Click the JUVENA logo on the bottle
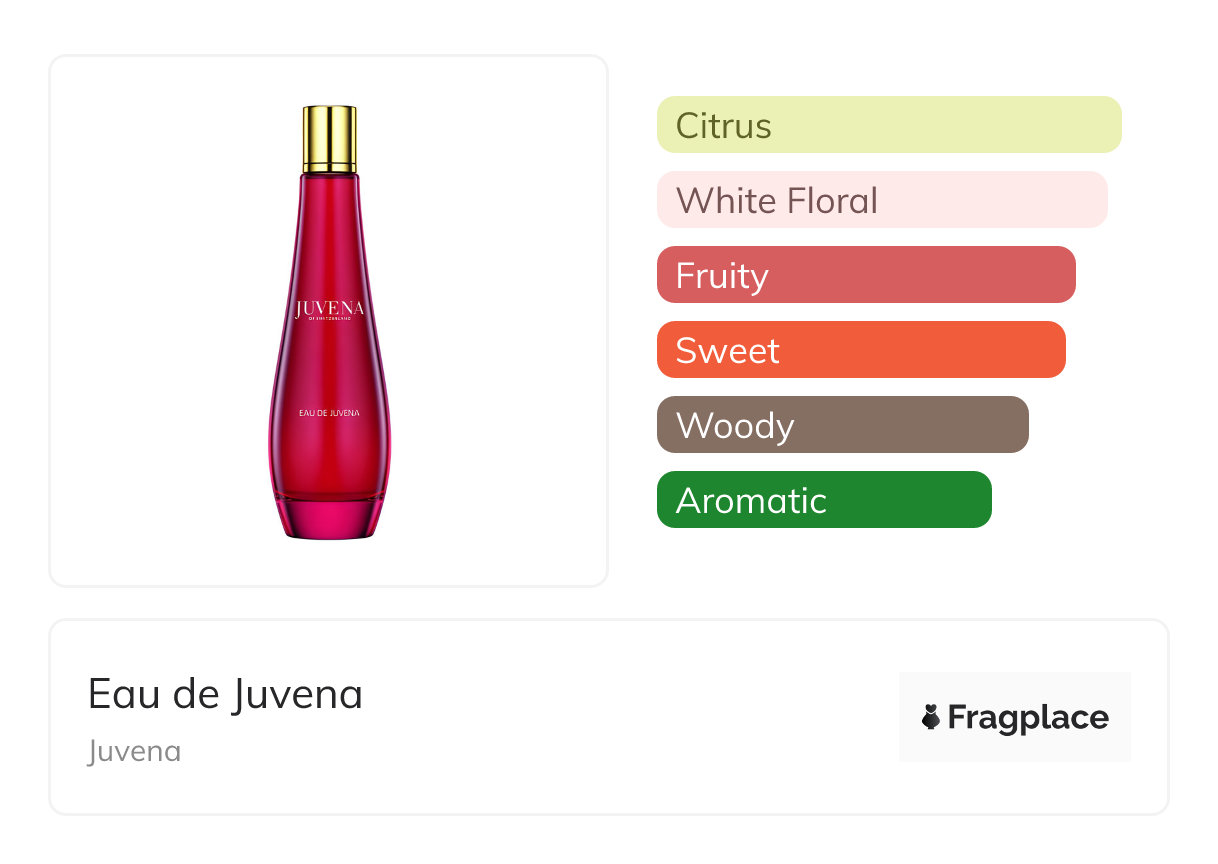1218x864 pixels. click(x=329, y=308)
